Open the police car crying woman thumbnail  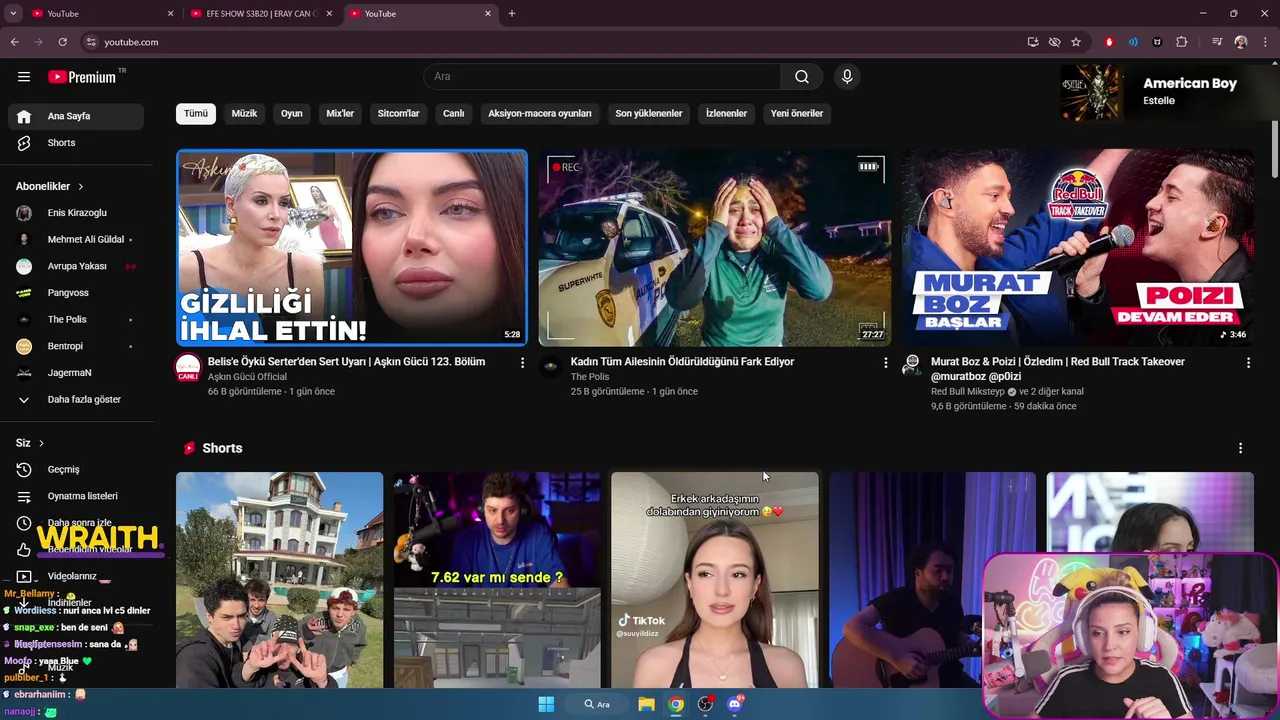715,248
